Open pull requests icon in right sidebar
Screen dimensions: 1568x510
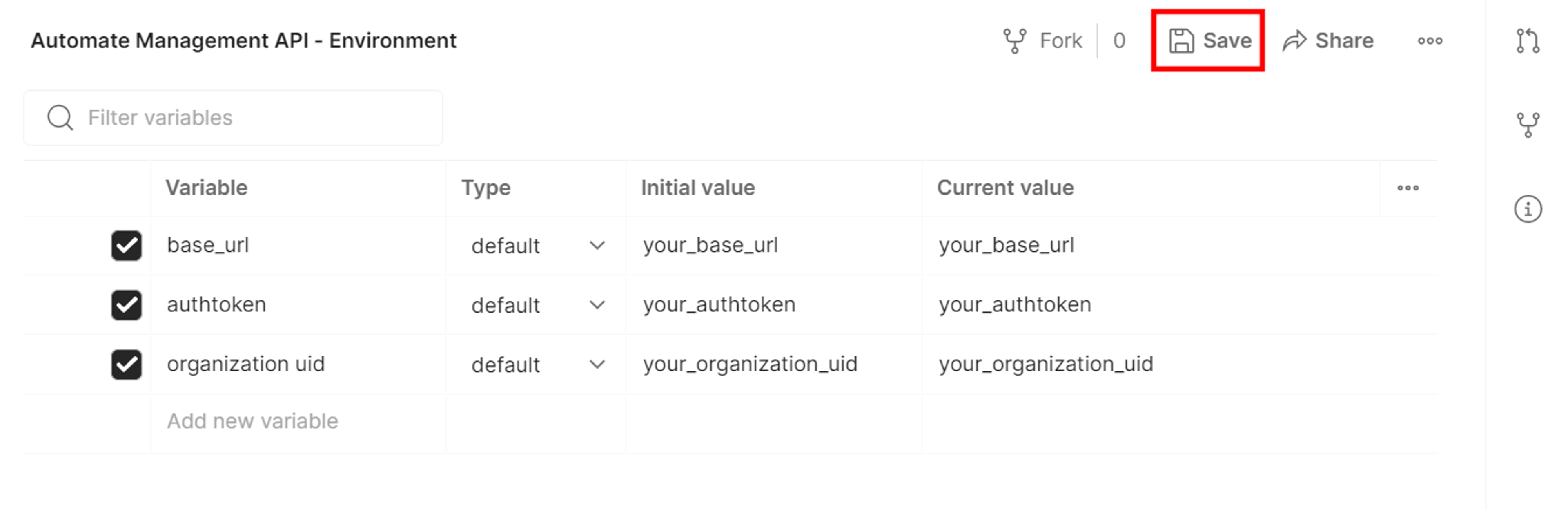coord(1528,41)
